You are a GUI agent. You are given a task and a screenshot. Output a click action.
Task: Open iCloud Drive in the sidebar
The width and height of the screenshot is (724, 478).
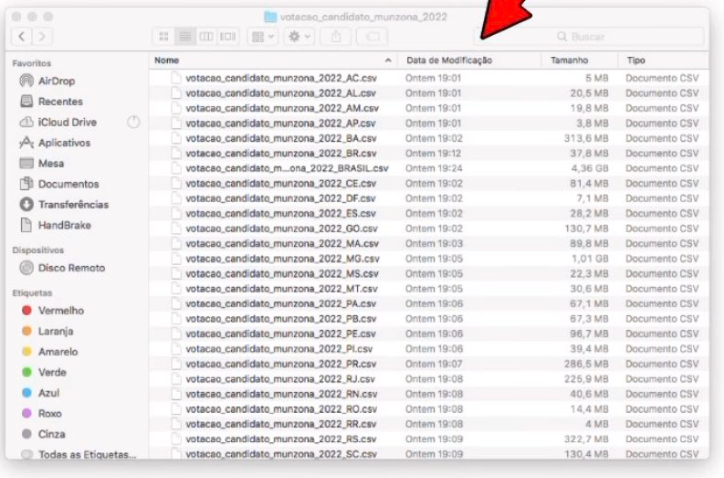67,122
